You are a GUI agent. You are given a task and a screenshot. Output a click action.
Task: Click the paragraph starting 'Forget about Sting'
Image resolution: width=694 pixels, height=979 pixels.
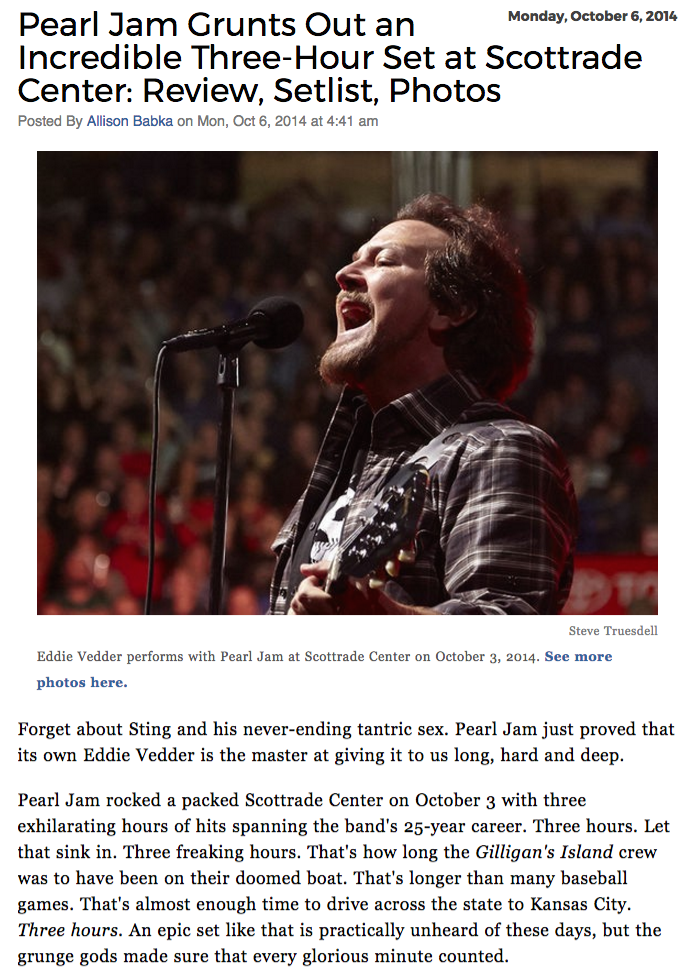point(346,742)
